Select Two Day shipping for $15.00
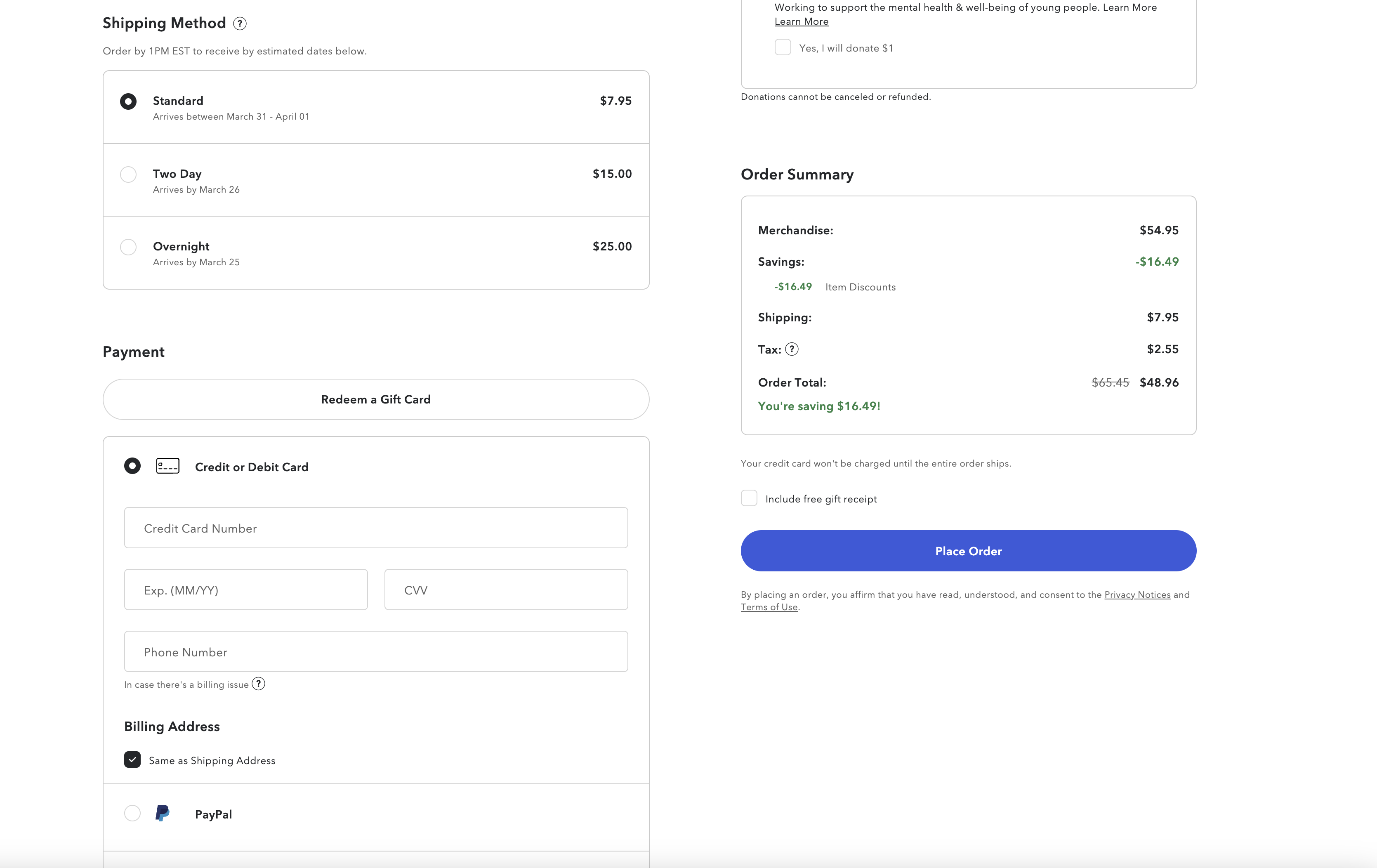Screen dimensions: 1377x868 pyautogui.click(x=128, y=175)
